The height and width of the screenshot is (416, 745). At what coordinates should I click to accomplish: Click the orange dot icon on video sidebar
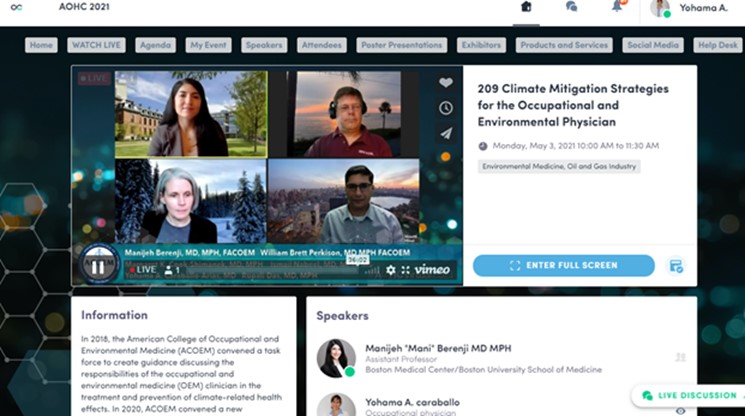(x=445, y=157)
